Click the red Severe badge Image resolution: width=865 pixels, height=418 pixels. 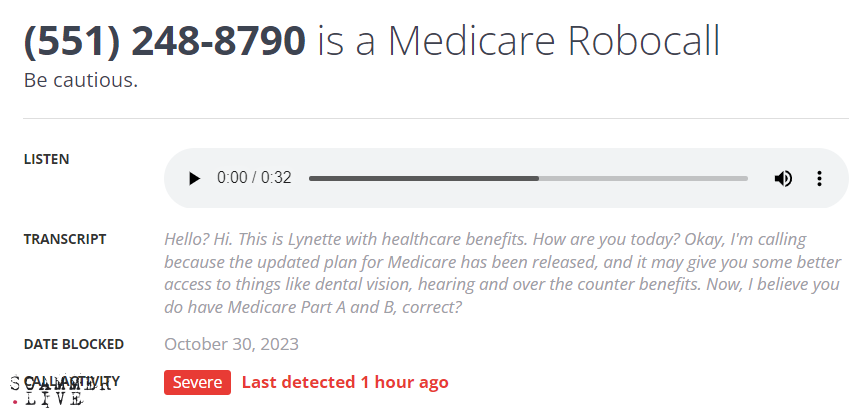point(197,382)
